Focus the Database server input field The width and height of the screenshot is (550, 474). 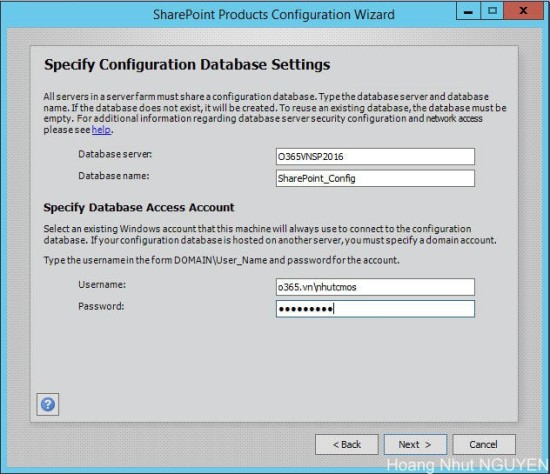(375, 156)
